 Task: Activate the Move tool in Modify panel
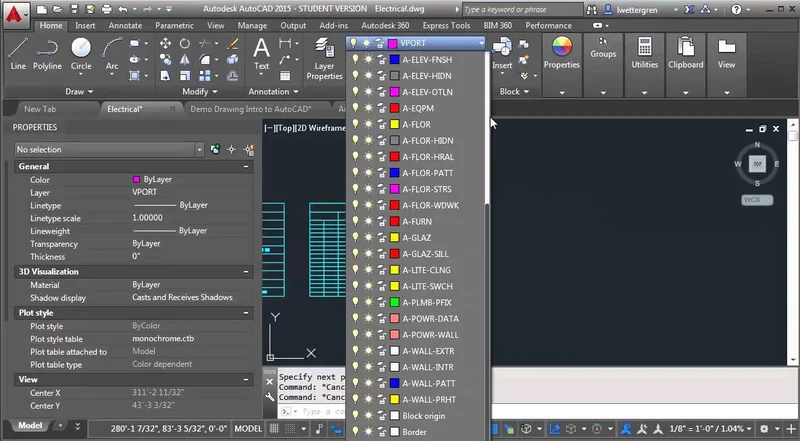point(165,43)
